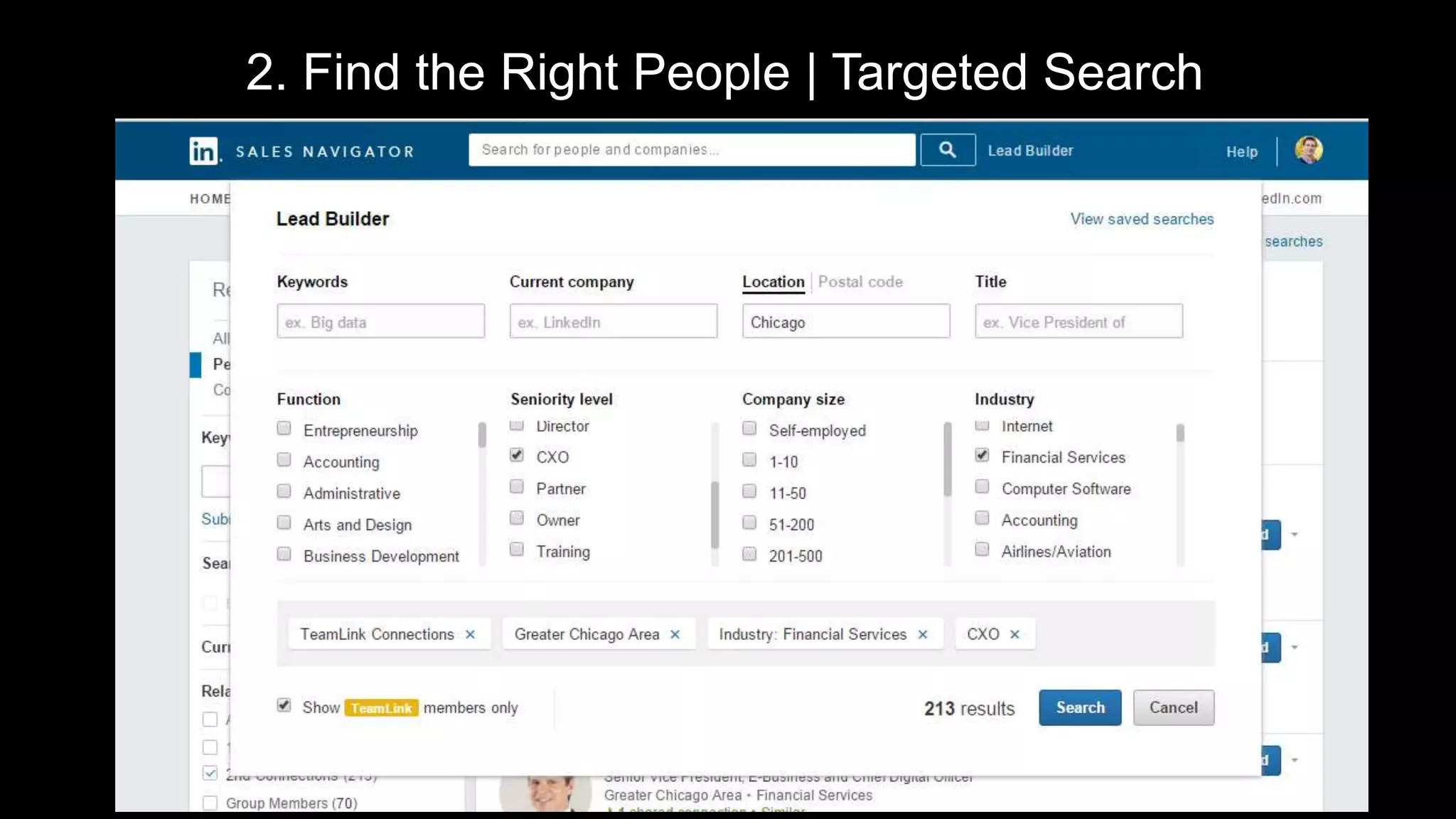The height and width of the screenshot is (819, 1456).
Task: Check the Arts and Design checkbox
Action: pos(284,523)
